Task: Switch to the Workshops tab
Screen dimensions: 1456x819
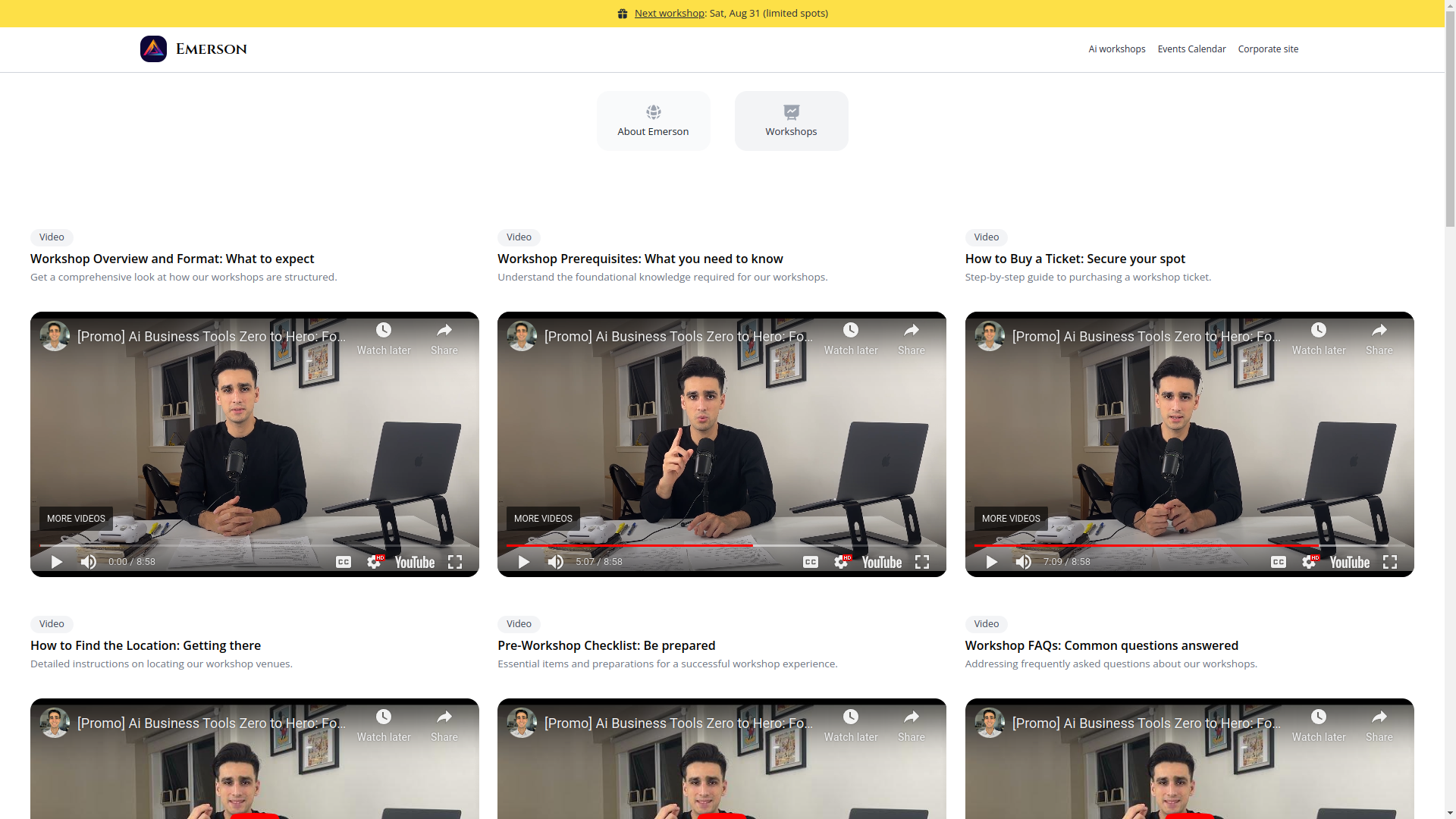Action: tap(791, 121)
